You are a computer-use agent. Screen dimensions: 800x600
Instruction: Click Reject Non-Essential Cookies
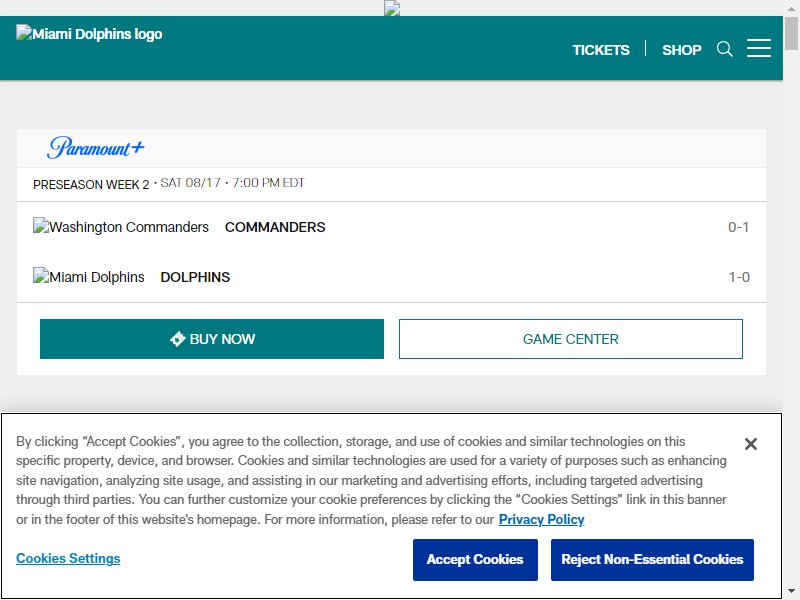[652, 560]
